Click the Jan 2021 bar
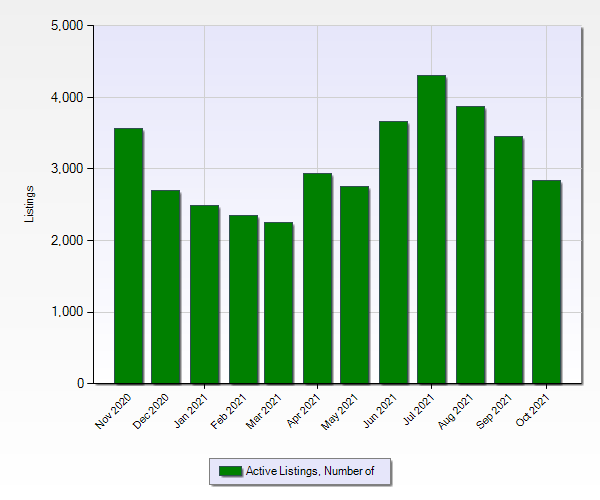 204,295
